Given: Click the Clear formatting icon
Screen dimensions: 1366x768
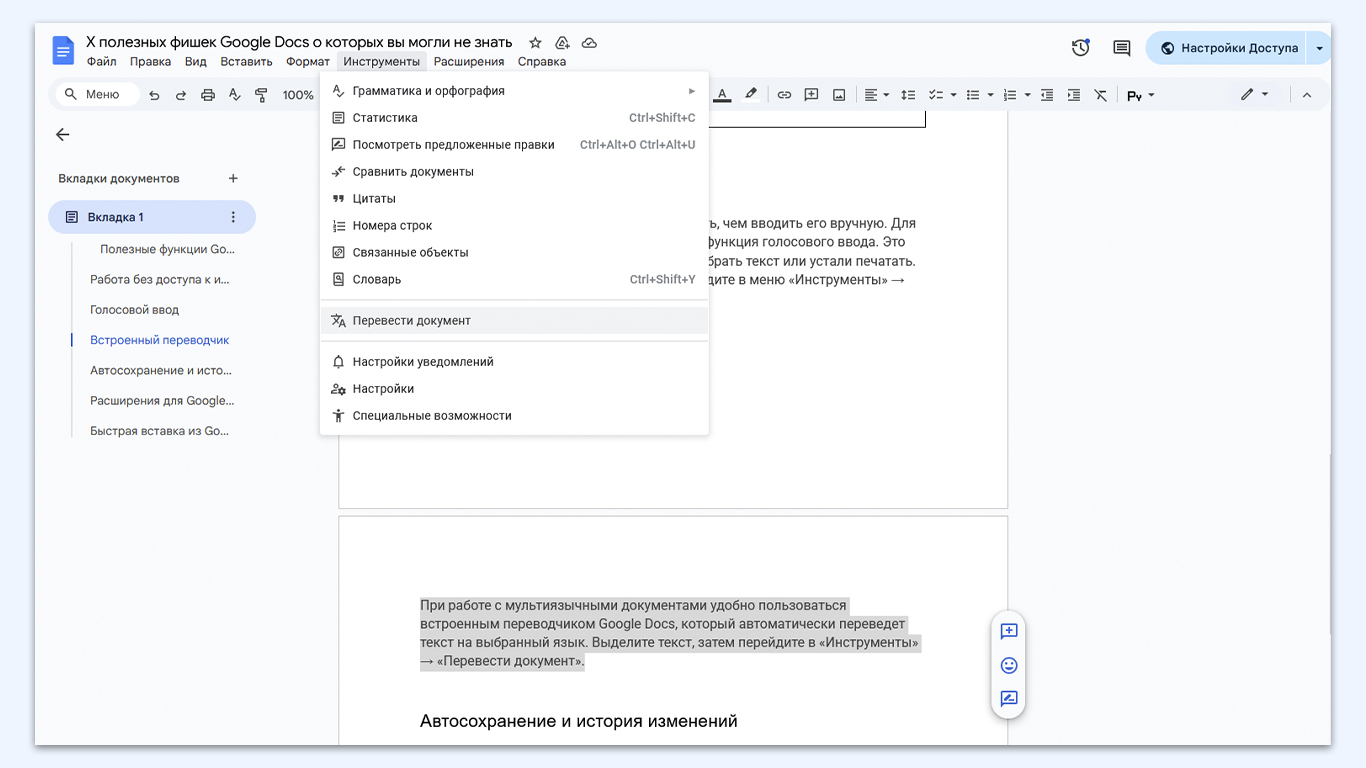Looking at the screenshot, I should (1101, 95).
